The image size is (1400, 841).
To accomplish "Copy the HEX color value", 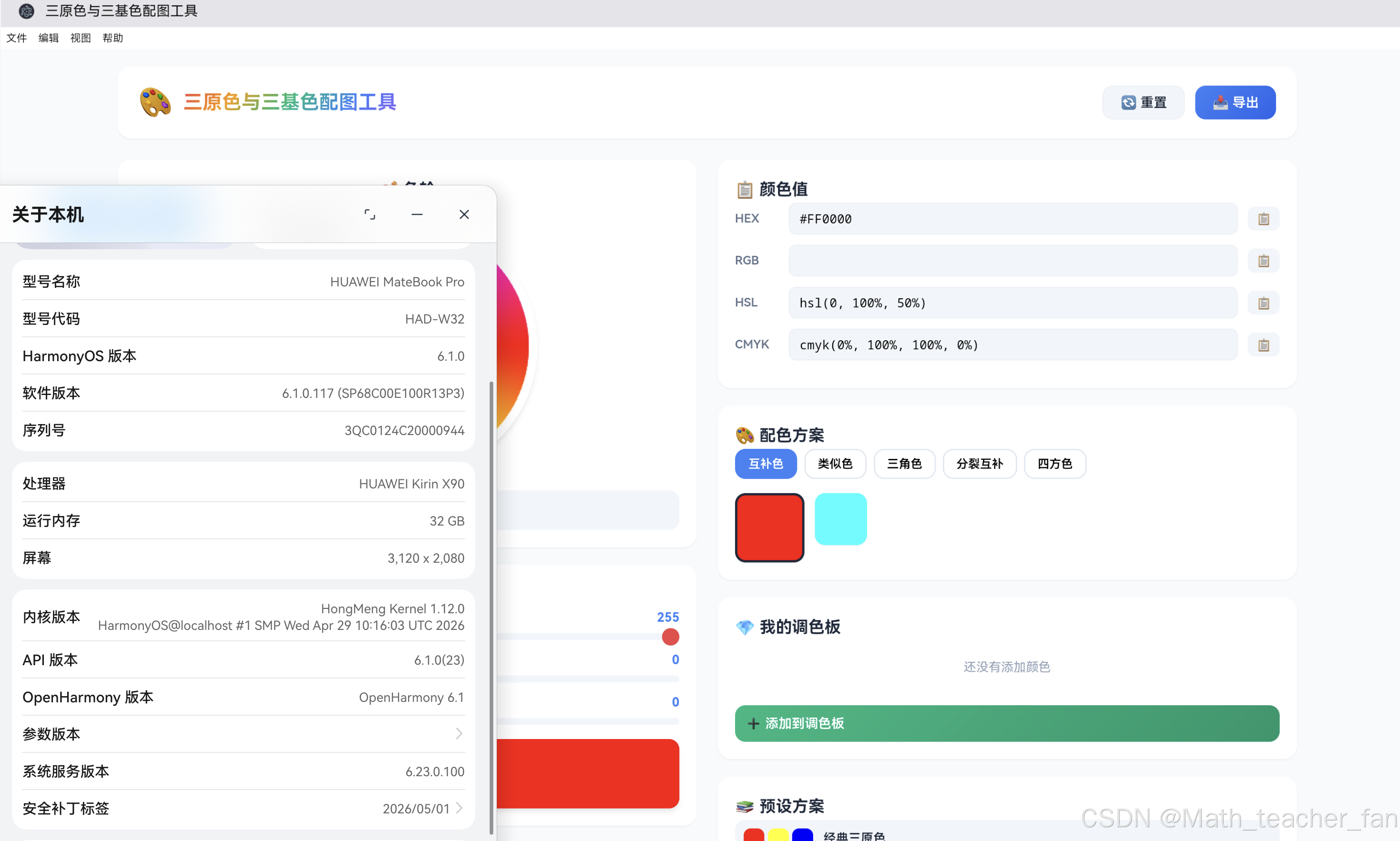I will coord(1263,219).
